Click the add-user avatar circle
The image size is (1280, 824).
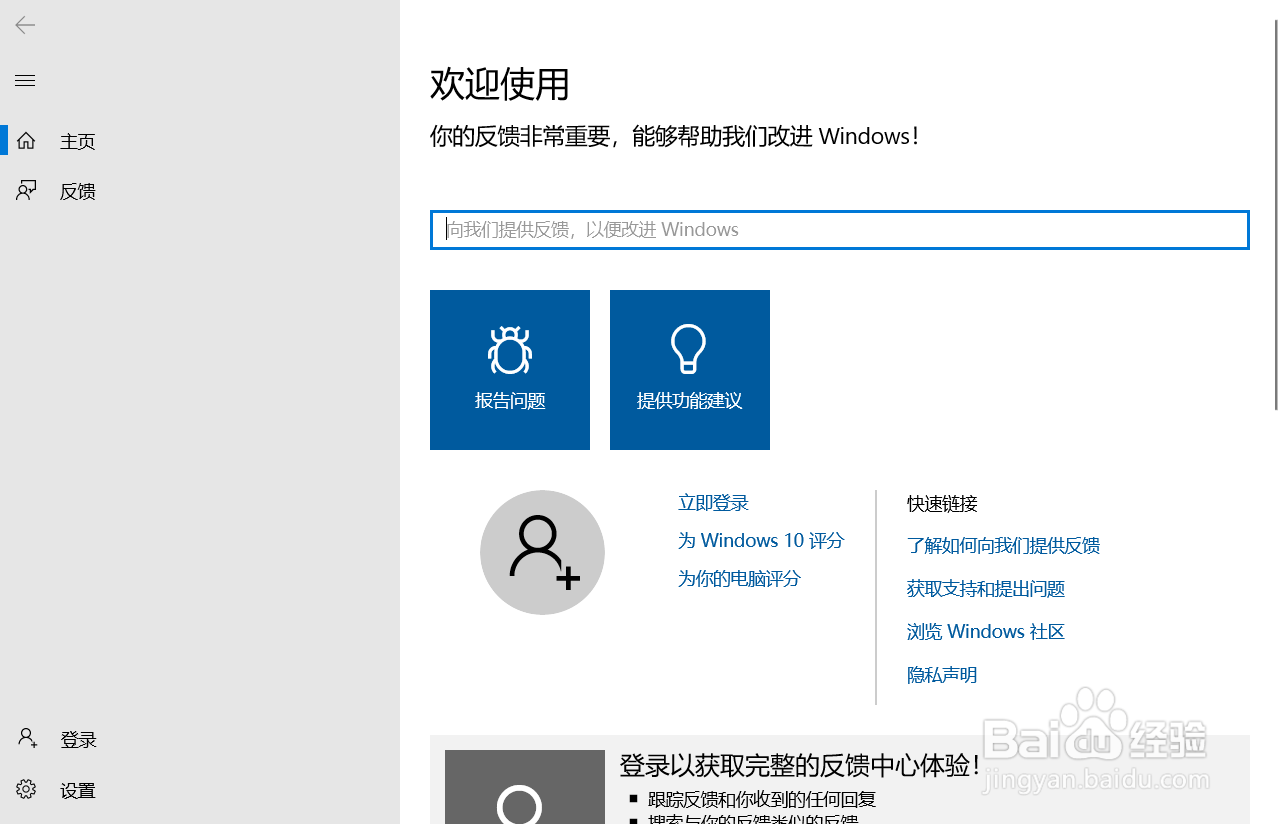point(542,552)
